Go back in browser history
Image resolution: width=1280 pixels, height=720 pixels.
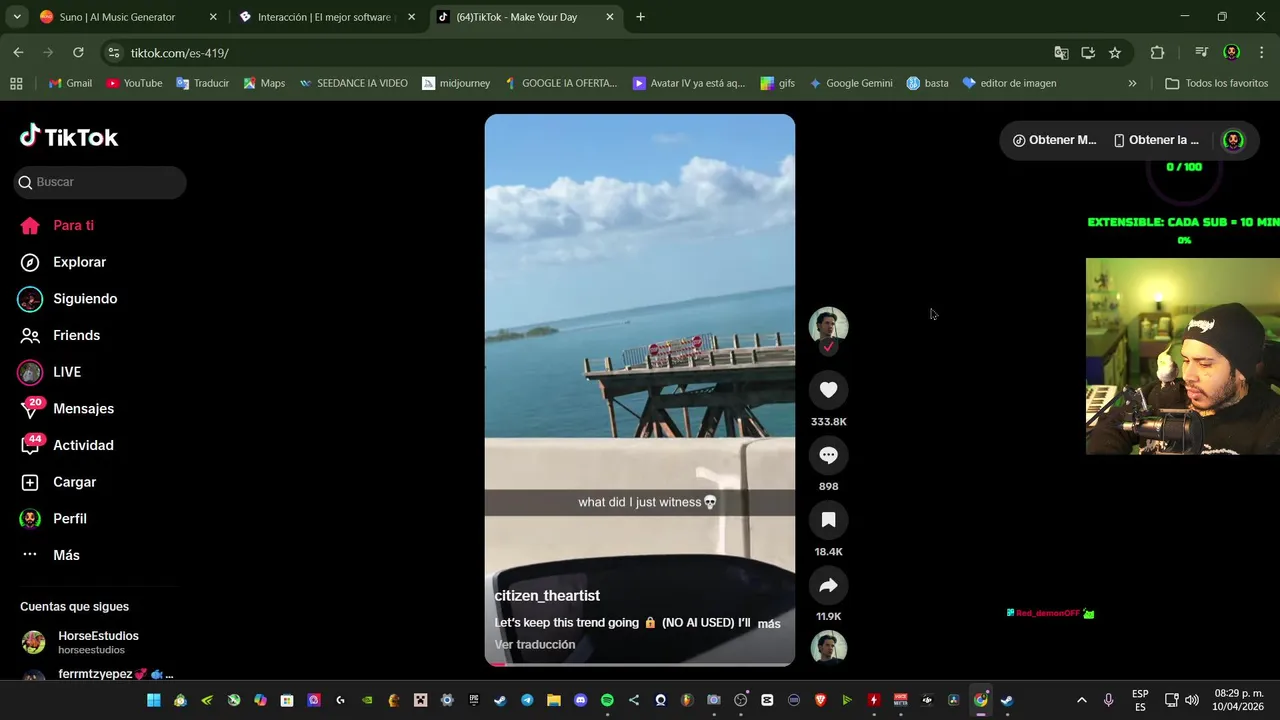pyautogui.click(x=18, y=53)
